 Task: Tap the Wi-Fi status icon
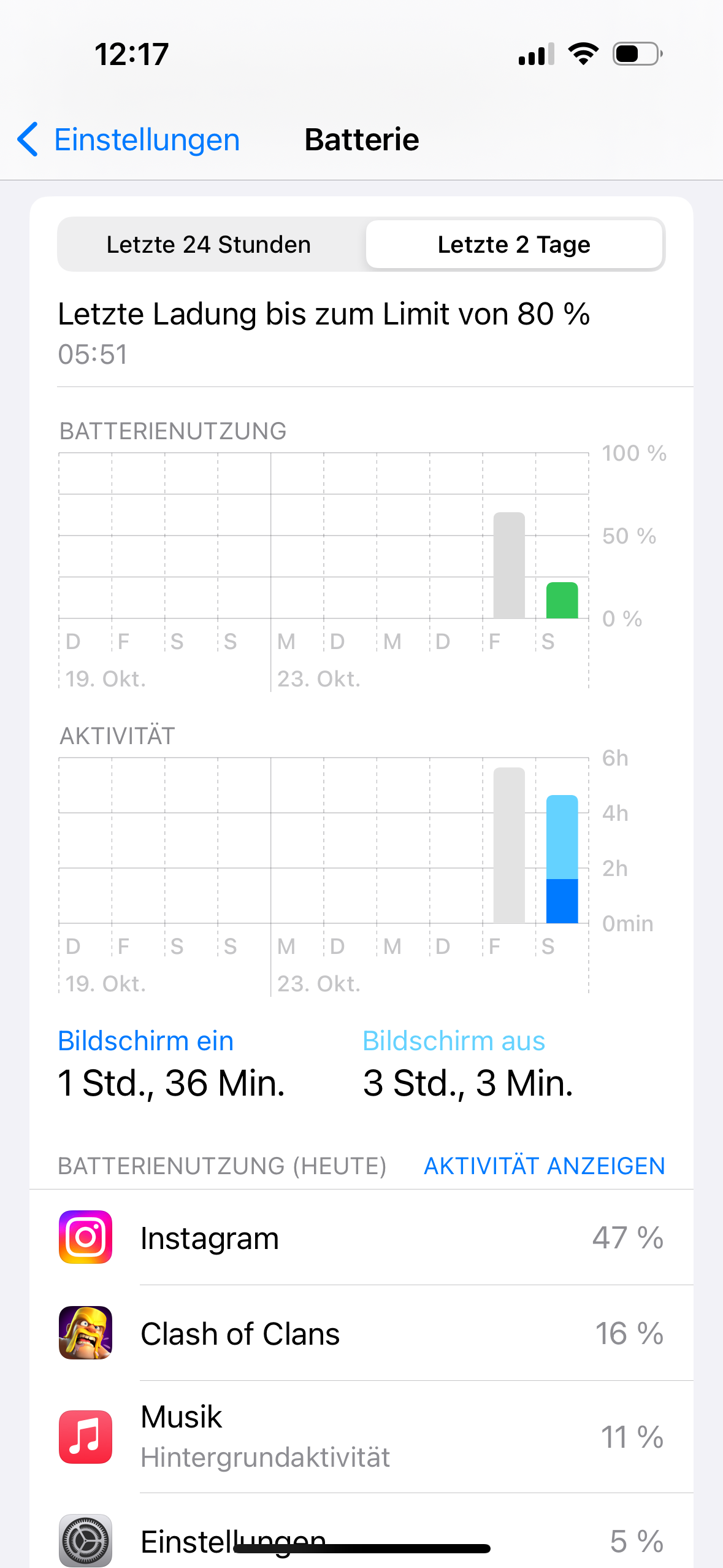pyautogui.click(x=583, y=54)
